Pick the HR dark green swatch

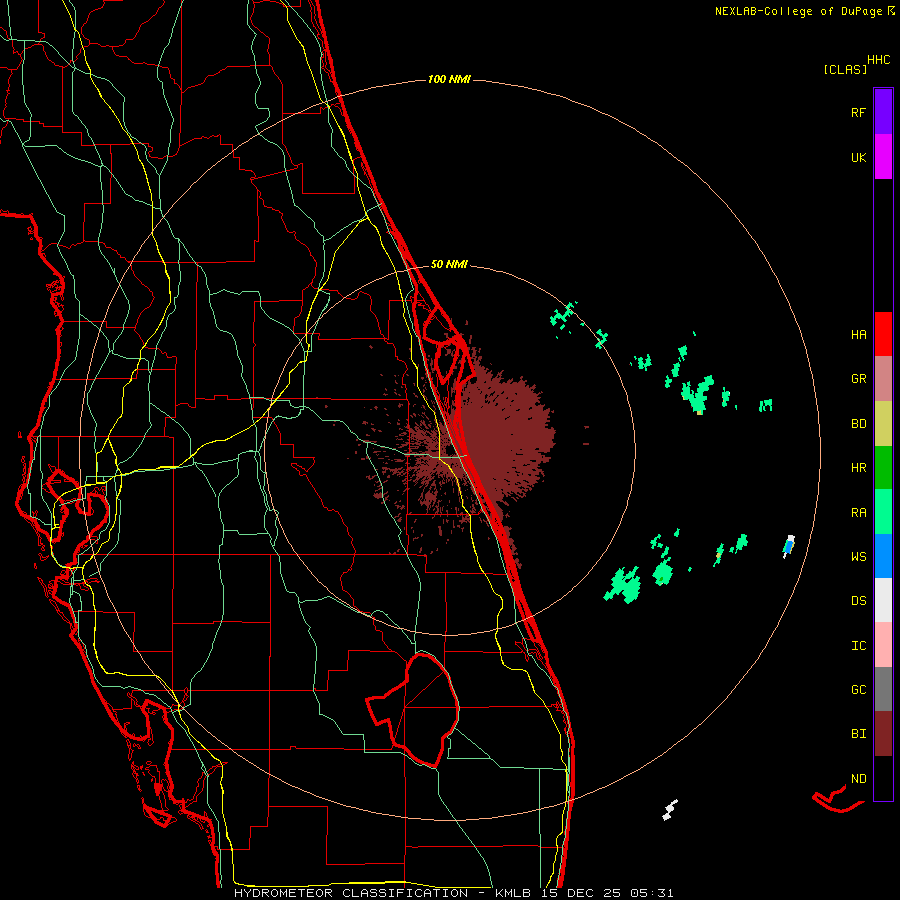click(x=883, y=467)
